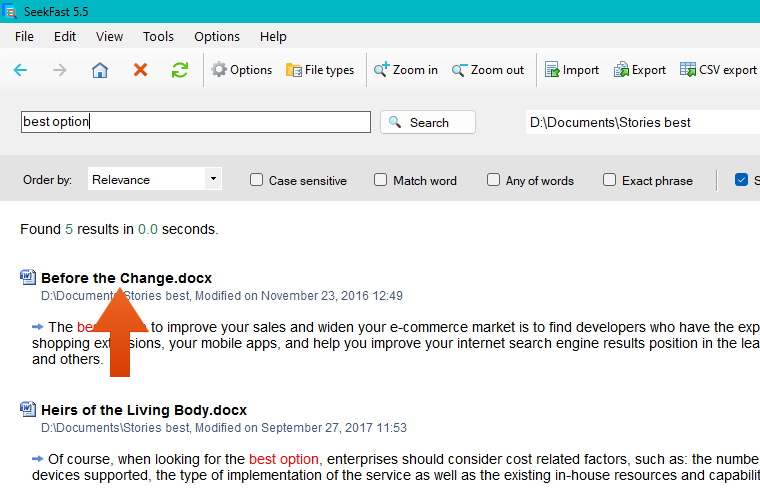Open File types toolbar item
The height and width of the screenshot is (502, 760).
tap(320, 70)
